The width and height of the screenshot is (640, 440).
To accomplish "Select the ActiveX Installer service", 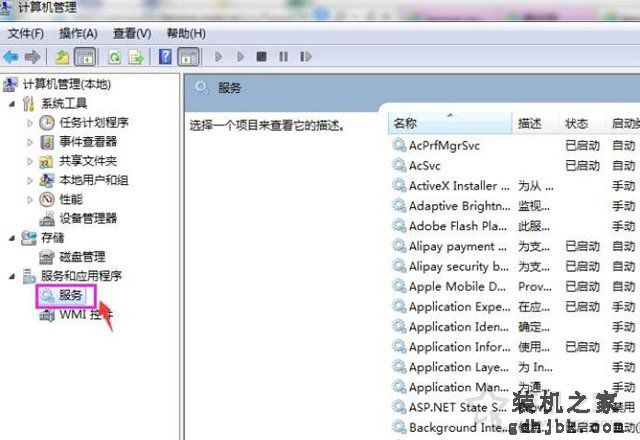I will coord(459,186).
